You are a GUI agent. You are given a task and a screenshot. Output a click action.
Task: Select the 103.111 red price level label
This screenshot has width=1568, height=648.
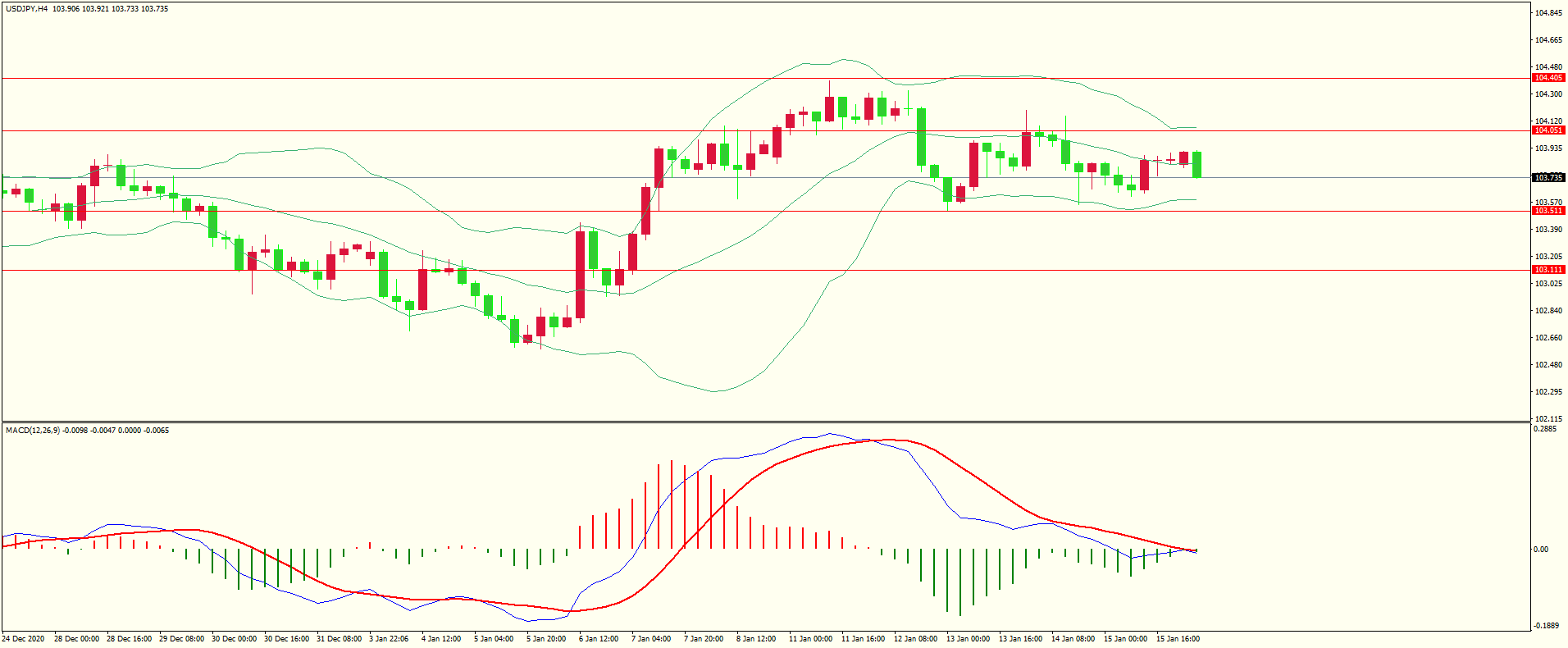click(1547, 270)
